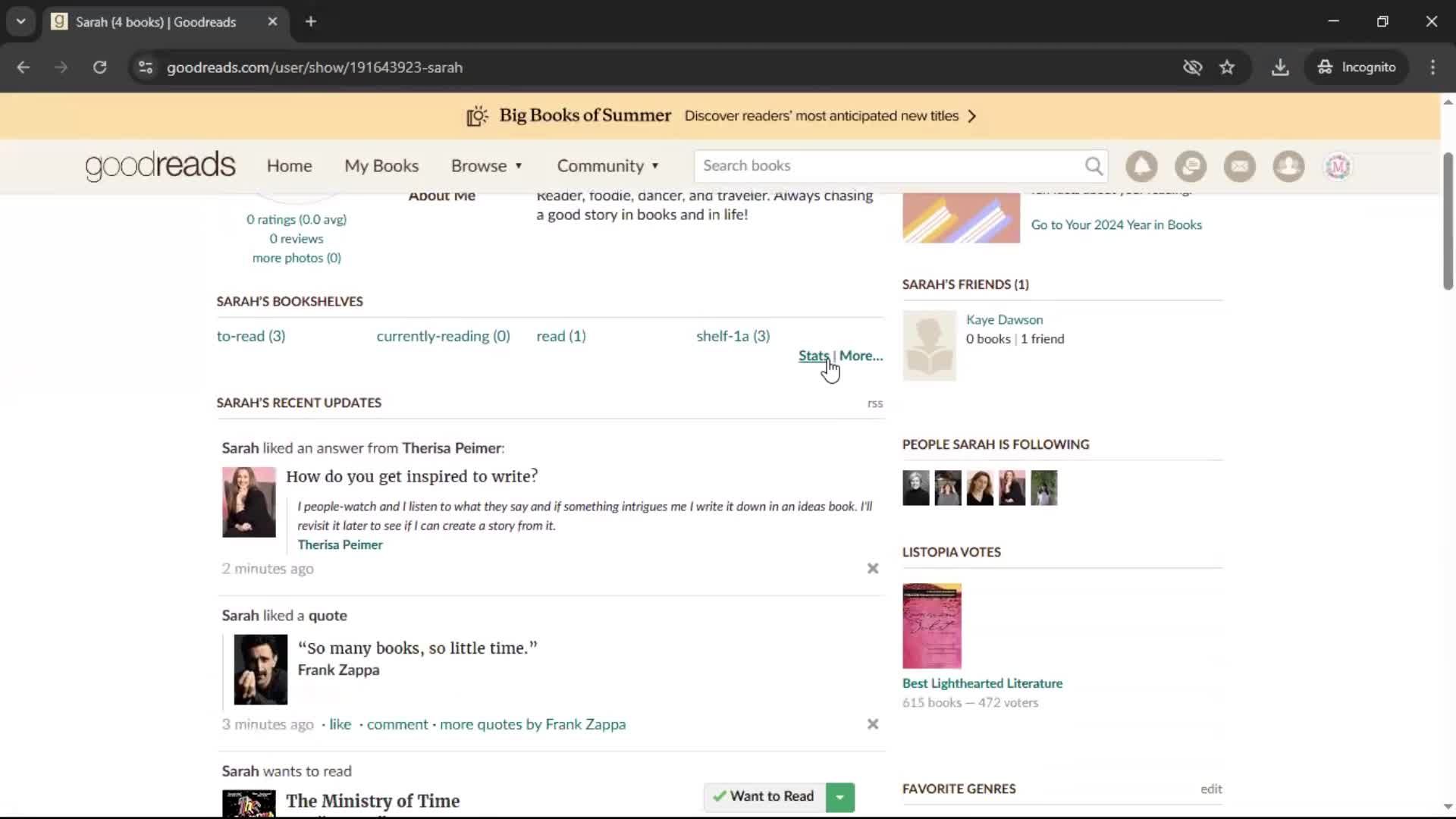The image size is (1456, 819).
Task: Open a new browser tab
Action: 311,22
